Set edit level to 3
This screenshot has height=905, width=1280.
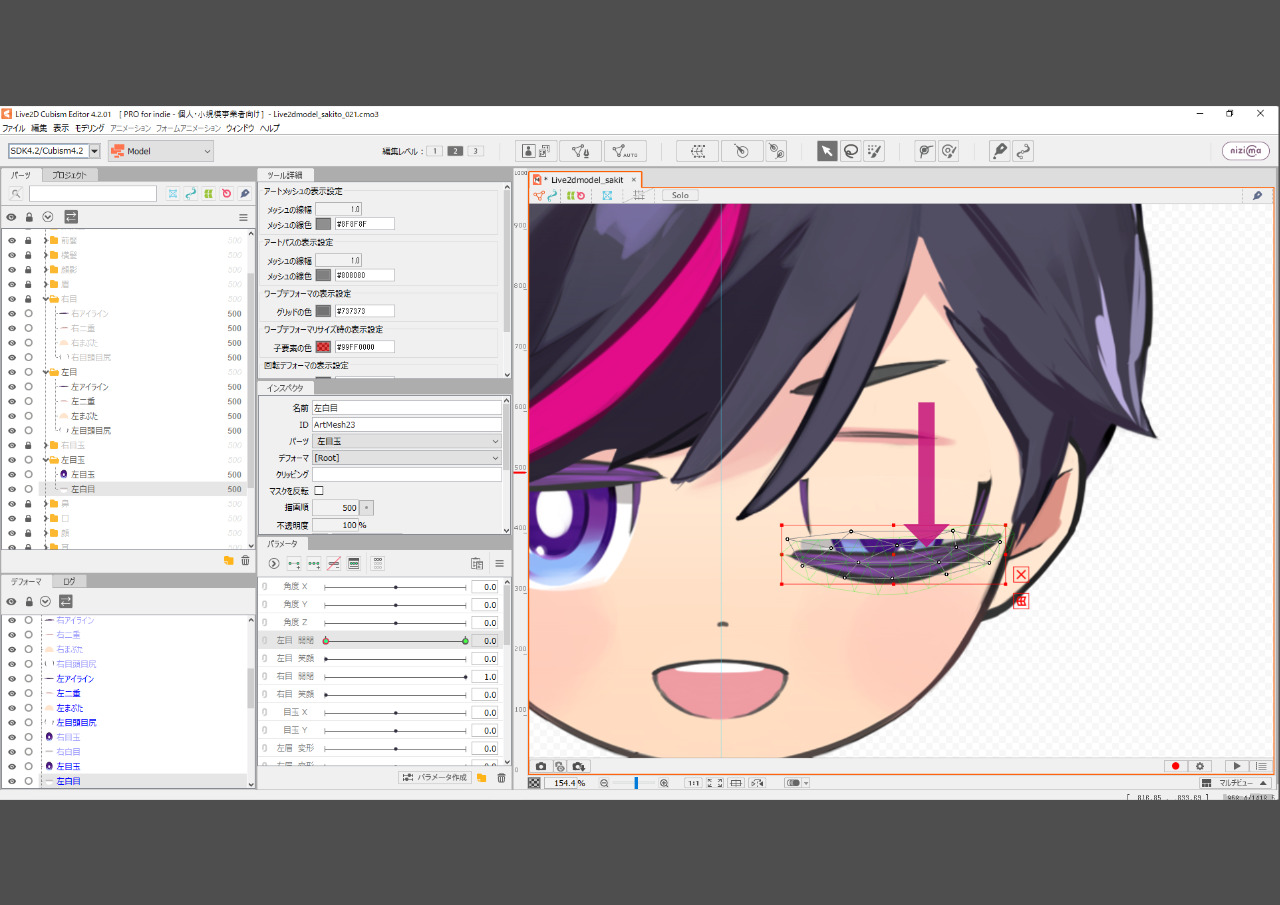pyautogui.click(x=476, y=151)
